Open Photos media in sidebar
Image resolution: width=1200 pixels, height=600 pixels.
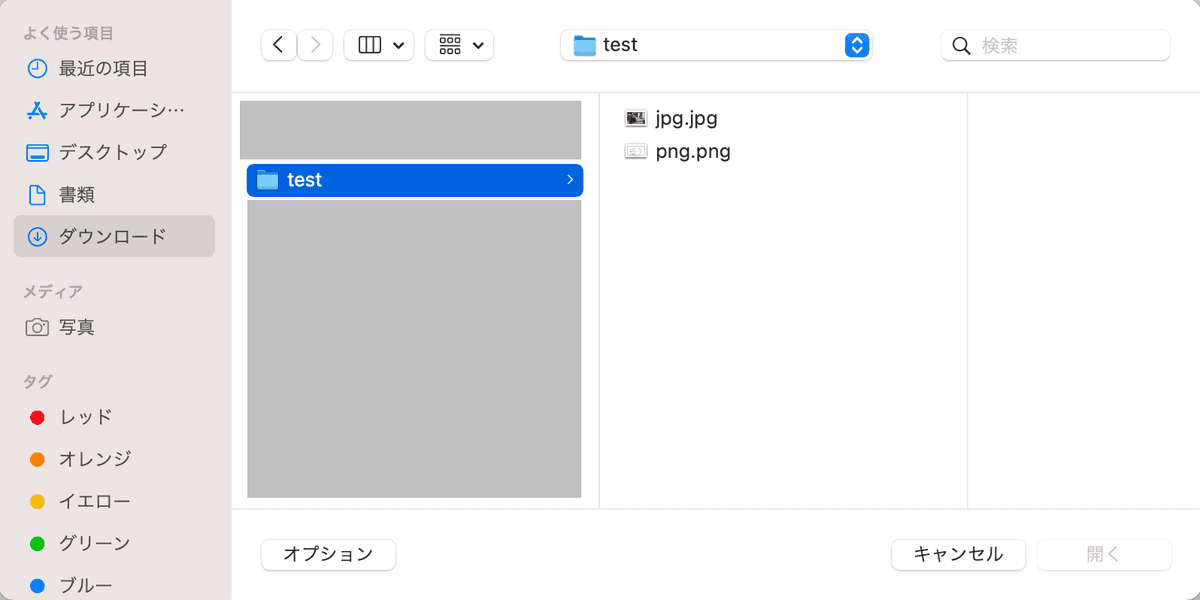pyautogui.click(x=77, y=327)
